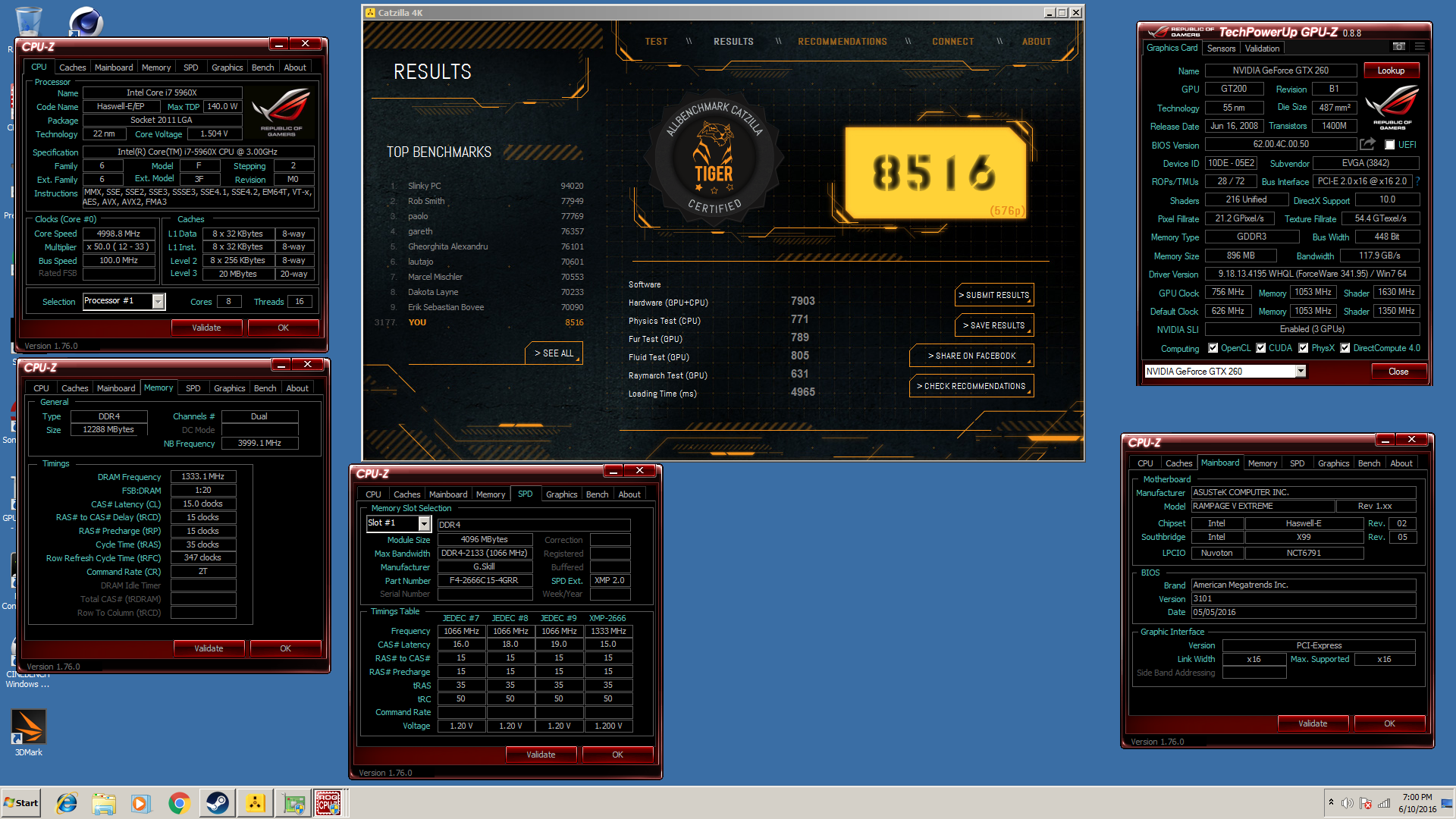1456x819 pixels.
Task: Click the 8516 score panel in Catzilla
Action: point(935,173)
